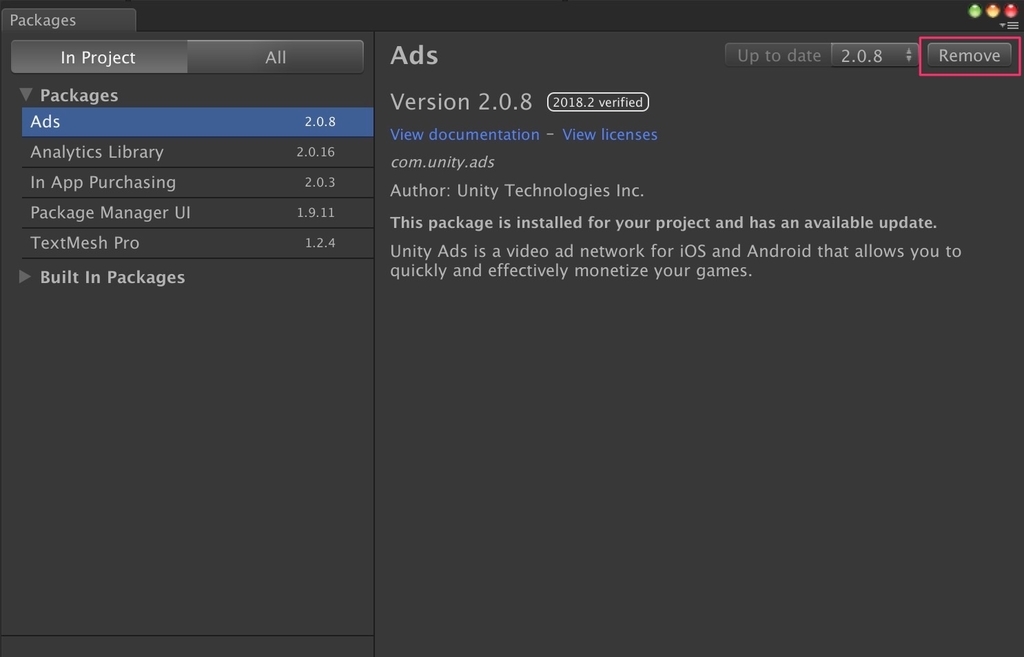1024x657 pixels.
Task: Open the panel options menu icon
Action: 1010,25
